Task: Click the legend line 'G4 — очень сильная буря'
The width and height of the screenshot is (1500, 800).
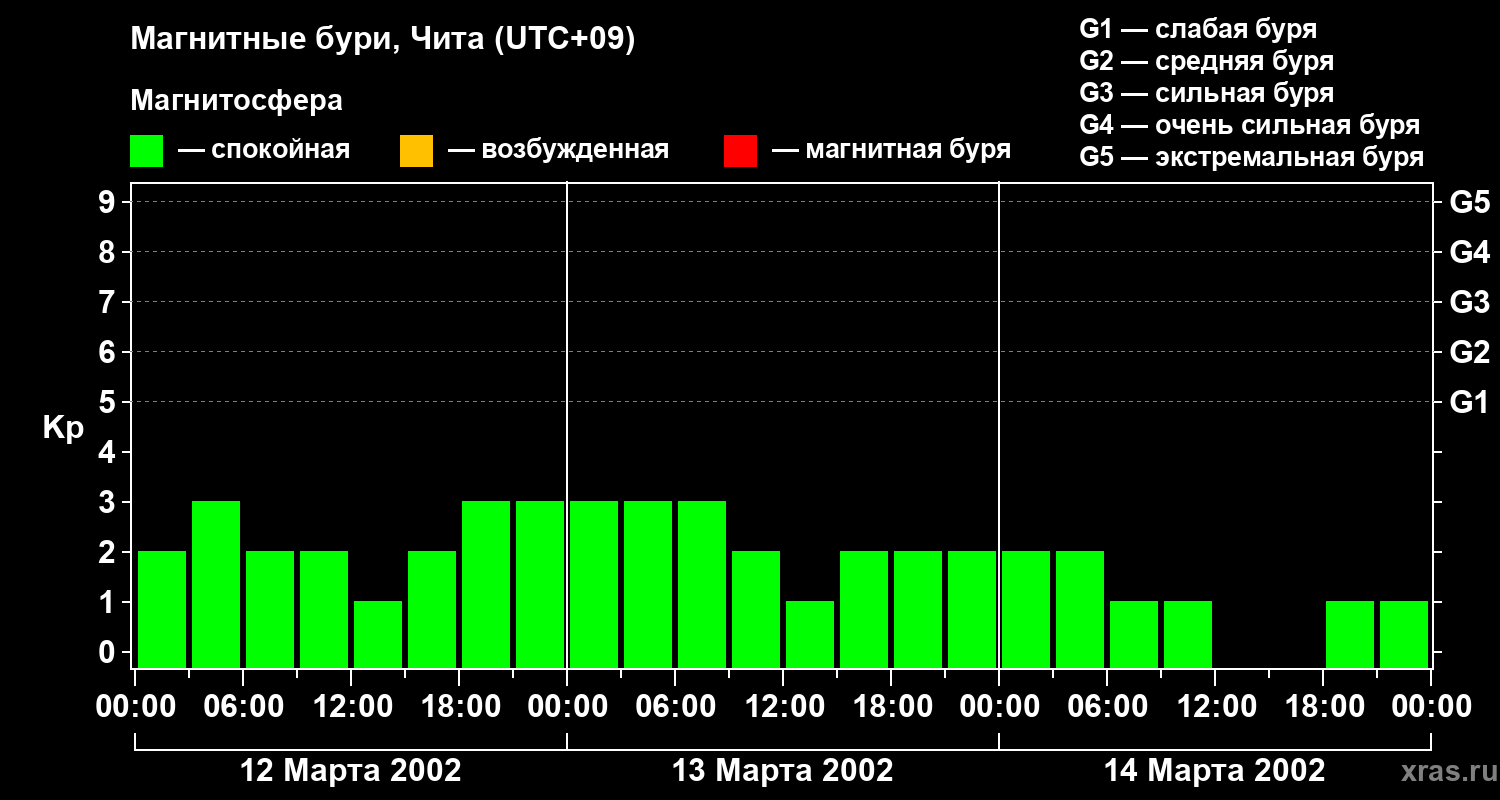Action: (1249, 125)
